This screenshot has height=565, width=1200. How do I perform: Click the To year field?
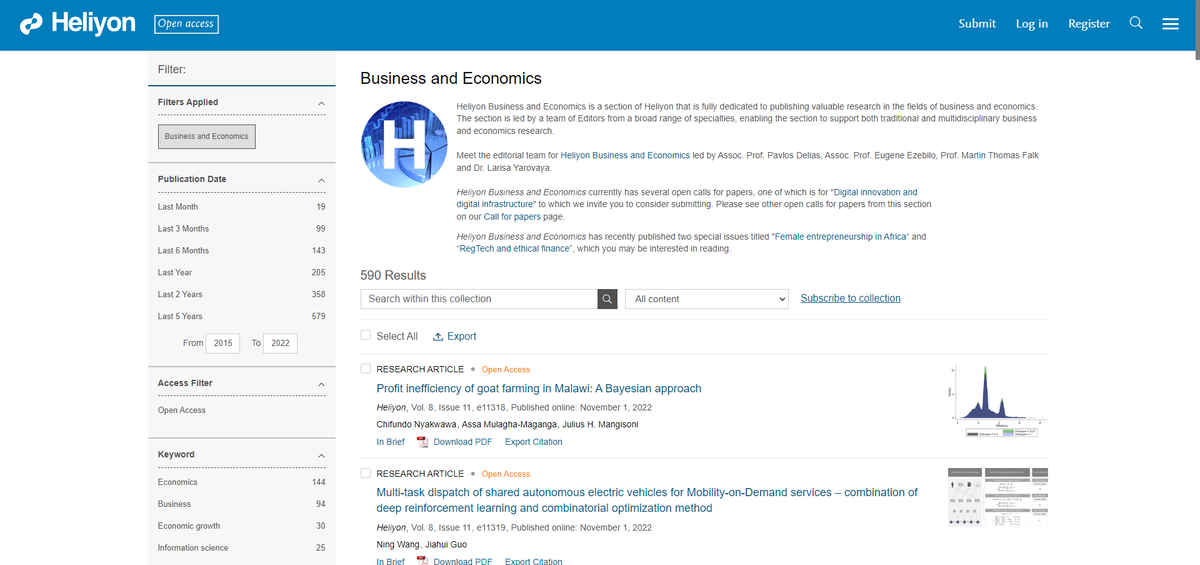(280, 343)
